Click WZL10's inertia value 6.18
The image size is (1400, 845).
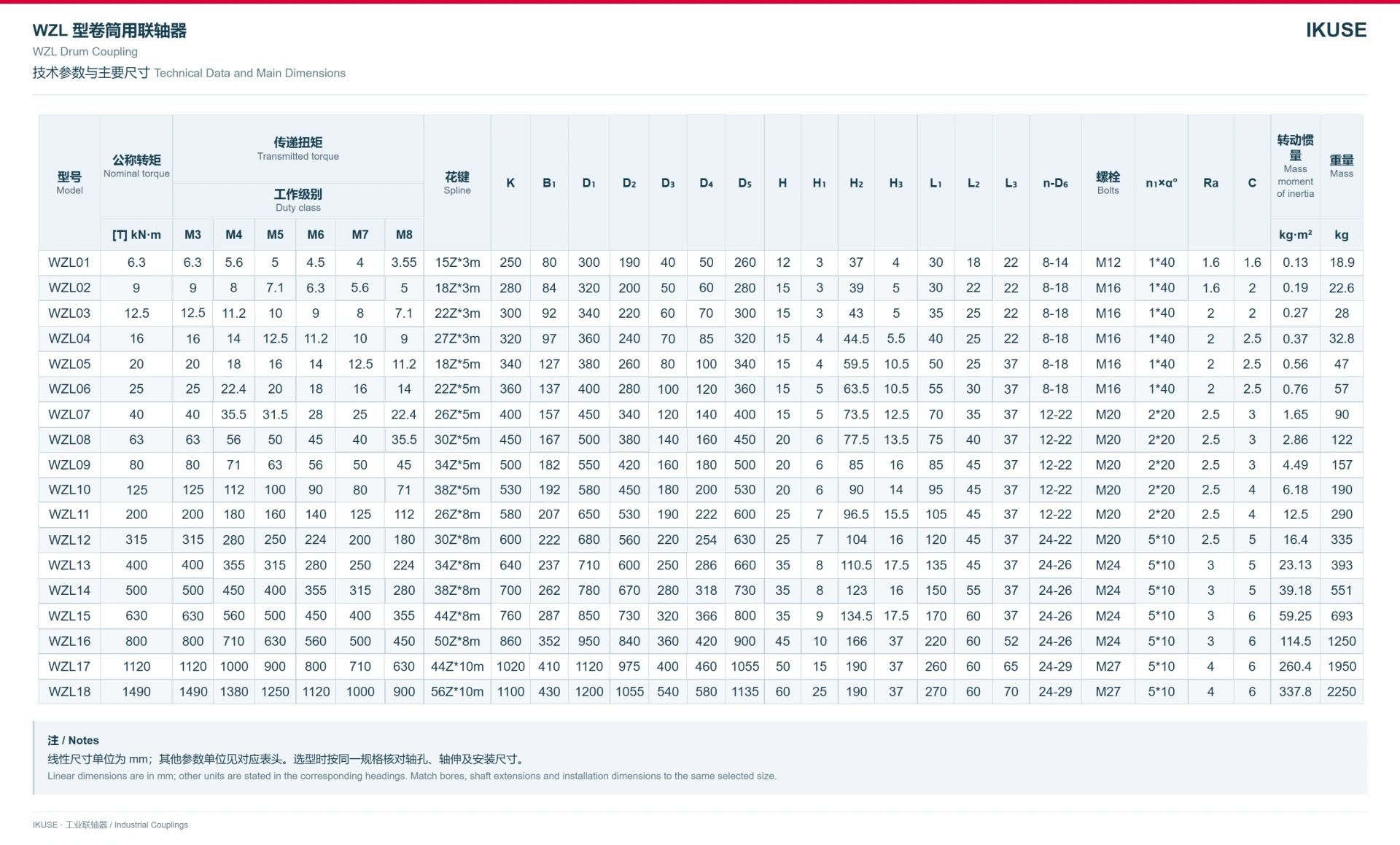point(1295,490)
